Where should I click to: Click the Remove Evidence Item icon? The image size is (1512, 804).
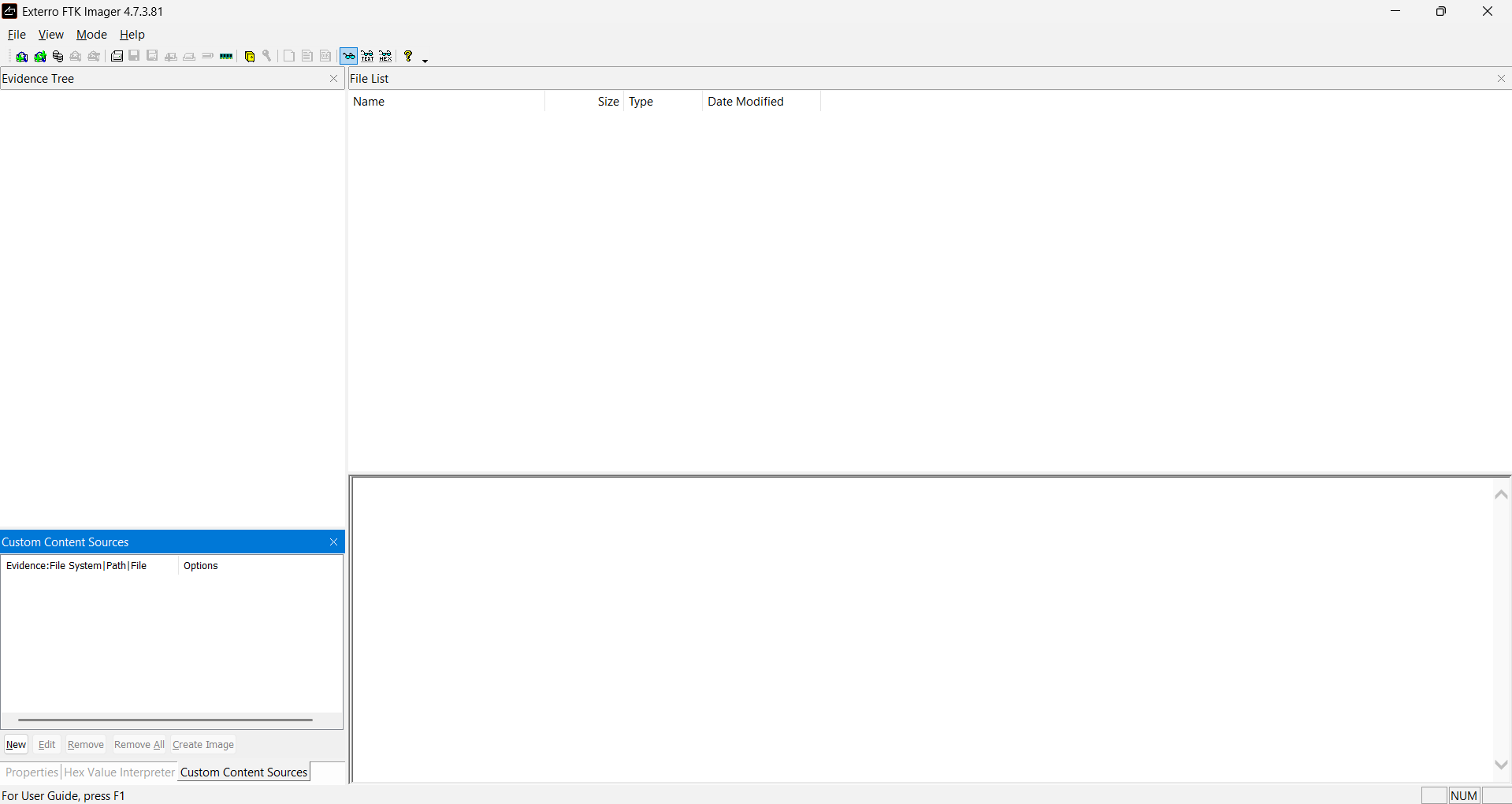76,56
